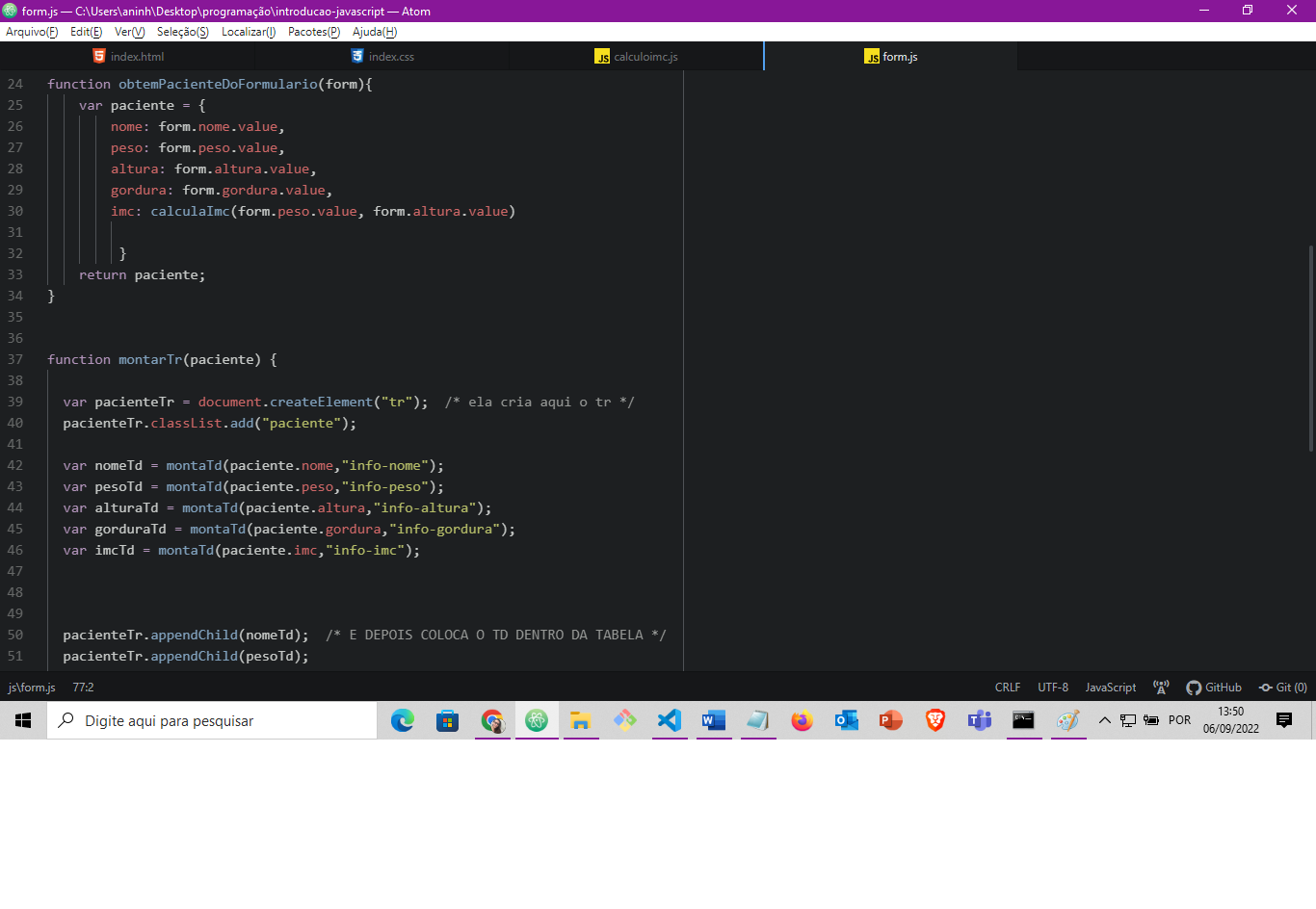
Task: Open Google Chrome from taskbar
Action: (492, 720)
